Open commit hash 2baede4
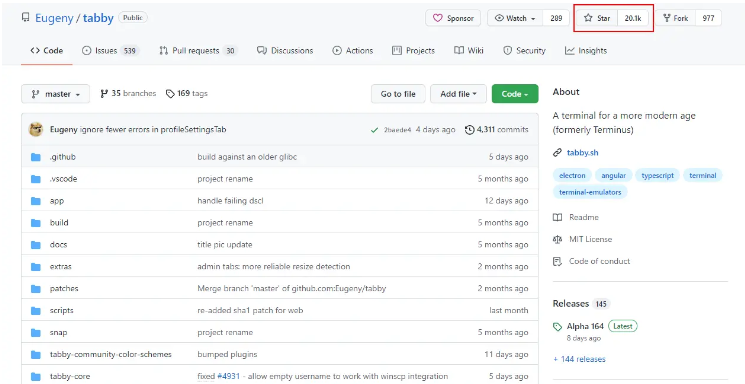The image size is (745, 384). pyautogui.click(x=397, y=130)
